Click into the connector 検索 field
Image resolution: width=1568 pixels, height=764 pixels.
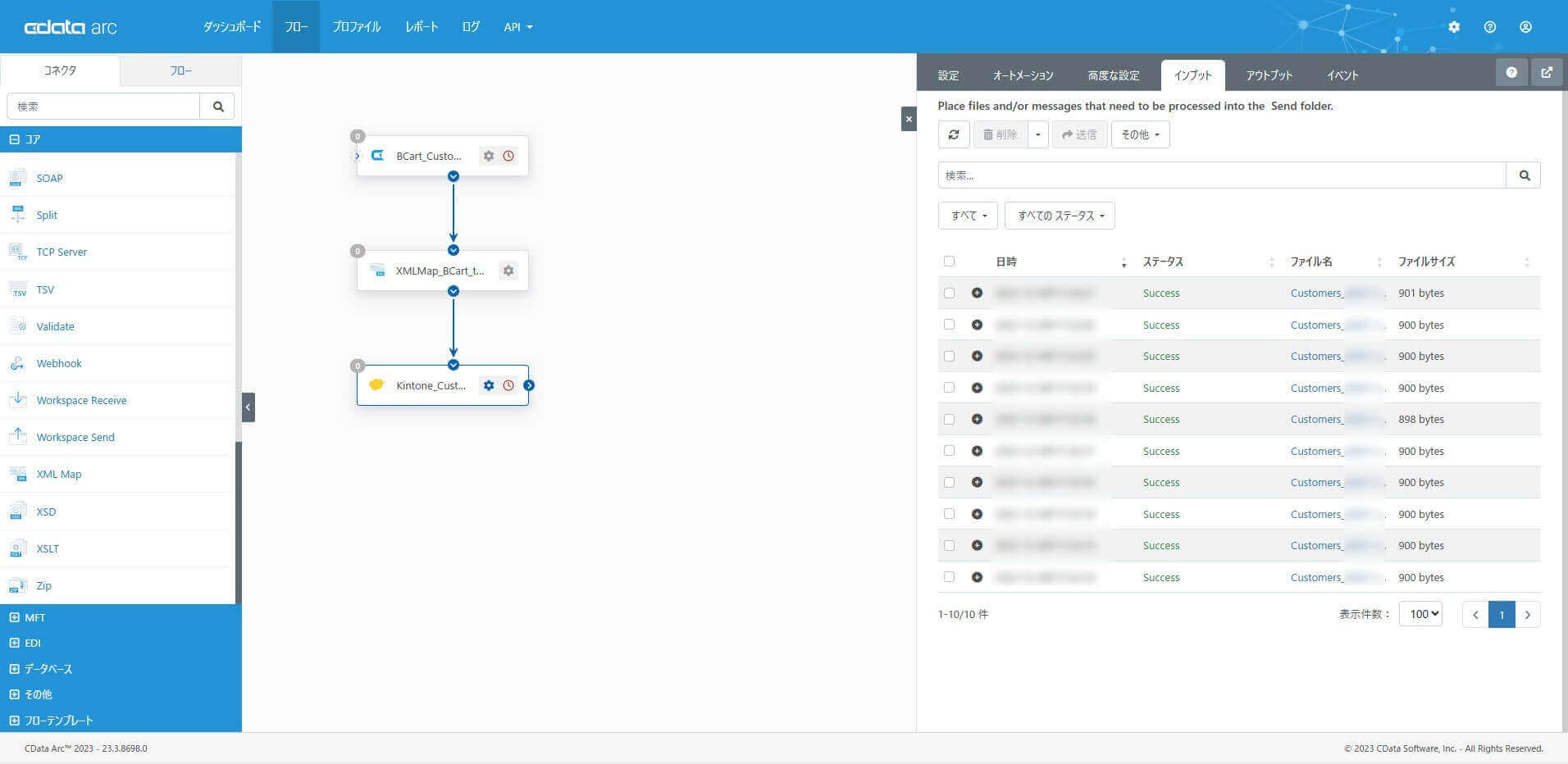103,107
